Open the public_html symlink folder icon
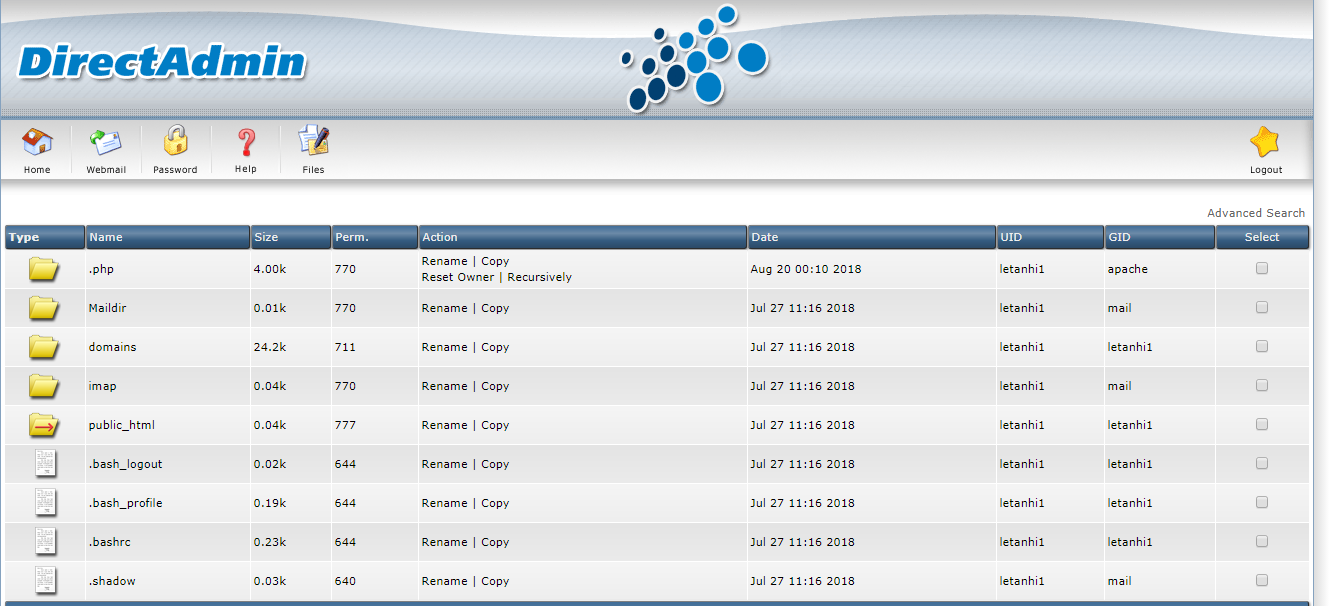 44,424
